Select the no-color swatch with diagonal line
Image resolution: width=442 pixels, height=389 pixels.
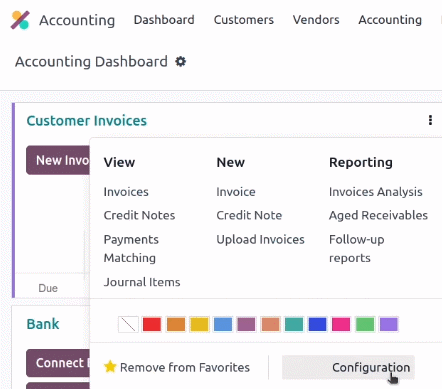click(x=128, y=324)
